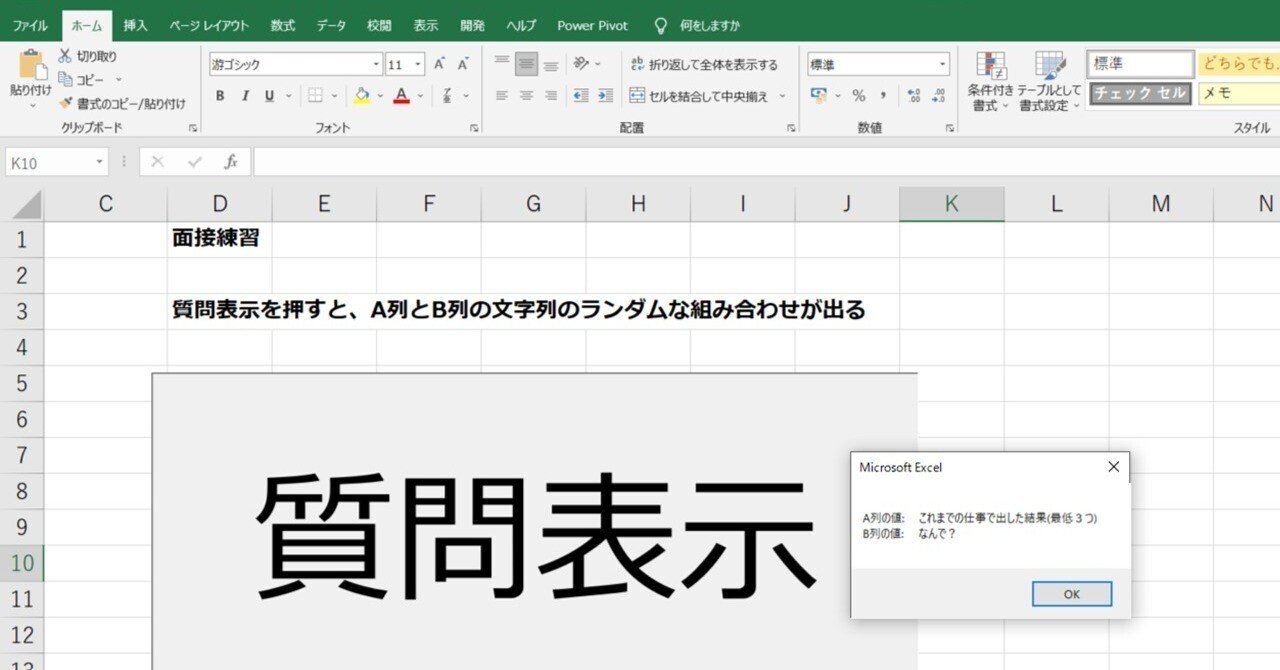Click the increase decimal places icon

click(911, 95)
